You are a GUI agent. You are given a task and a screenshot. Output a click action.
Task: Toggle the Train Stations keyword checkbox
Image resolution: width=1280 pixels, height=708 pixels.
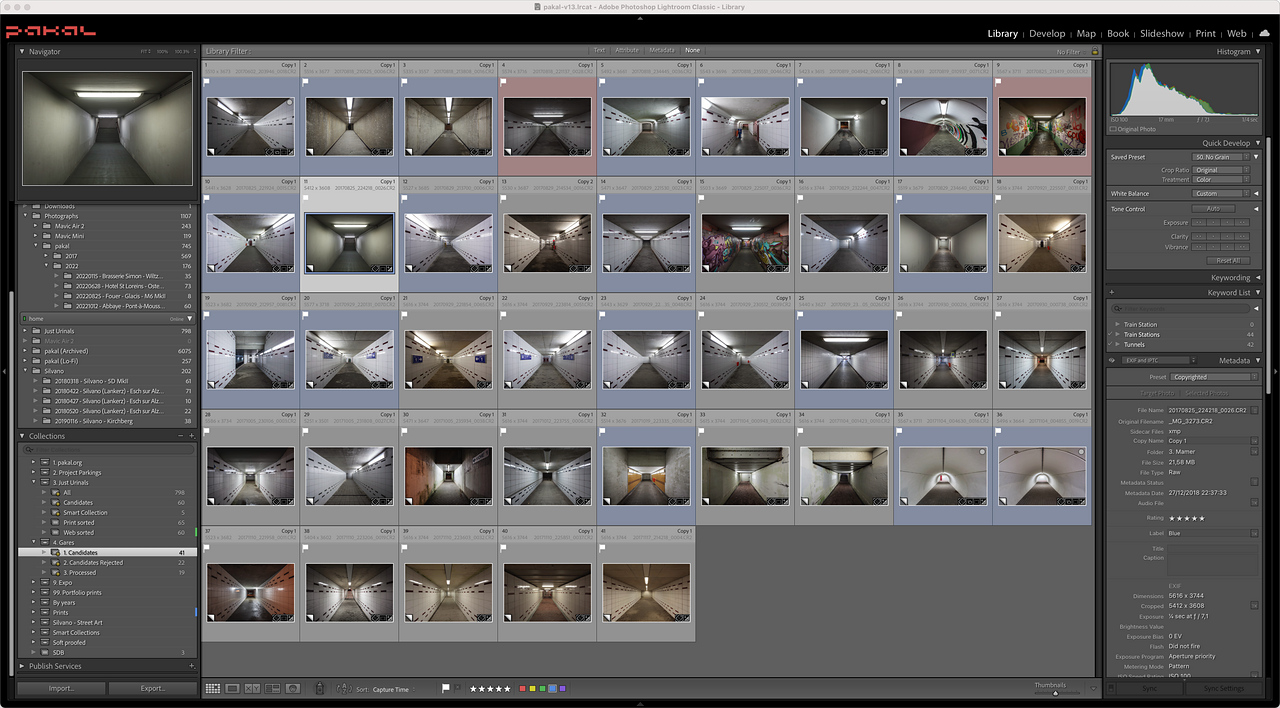pyautogui.click(x=1109, y=334)
